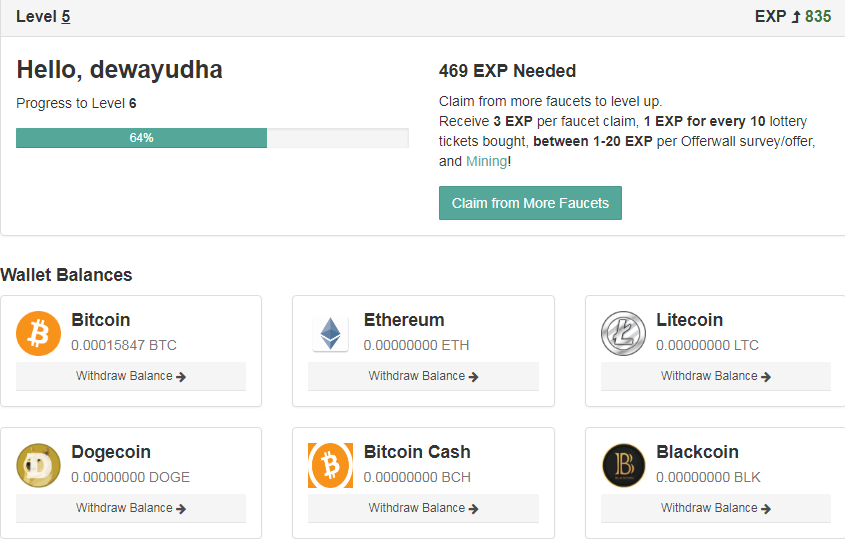
Task: Click the Blackcoin card title
Action: coord(697,452)
